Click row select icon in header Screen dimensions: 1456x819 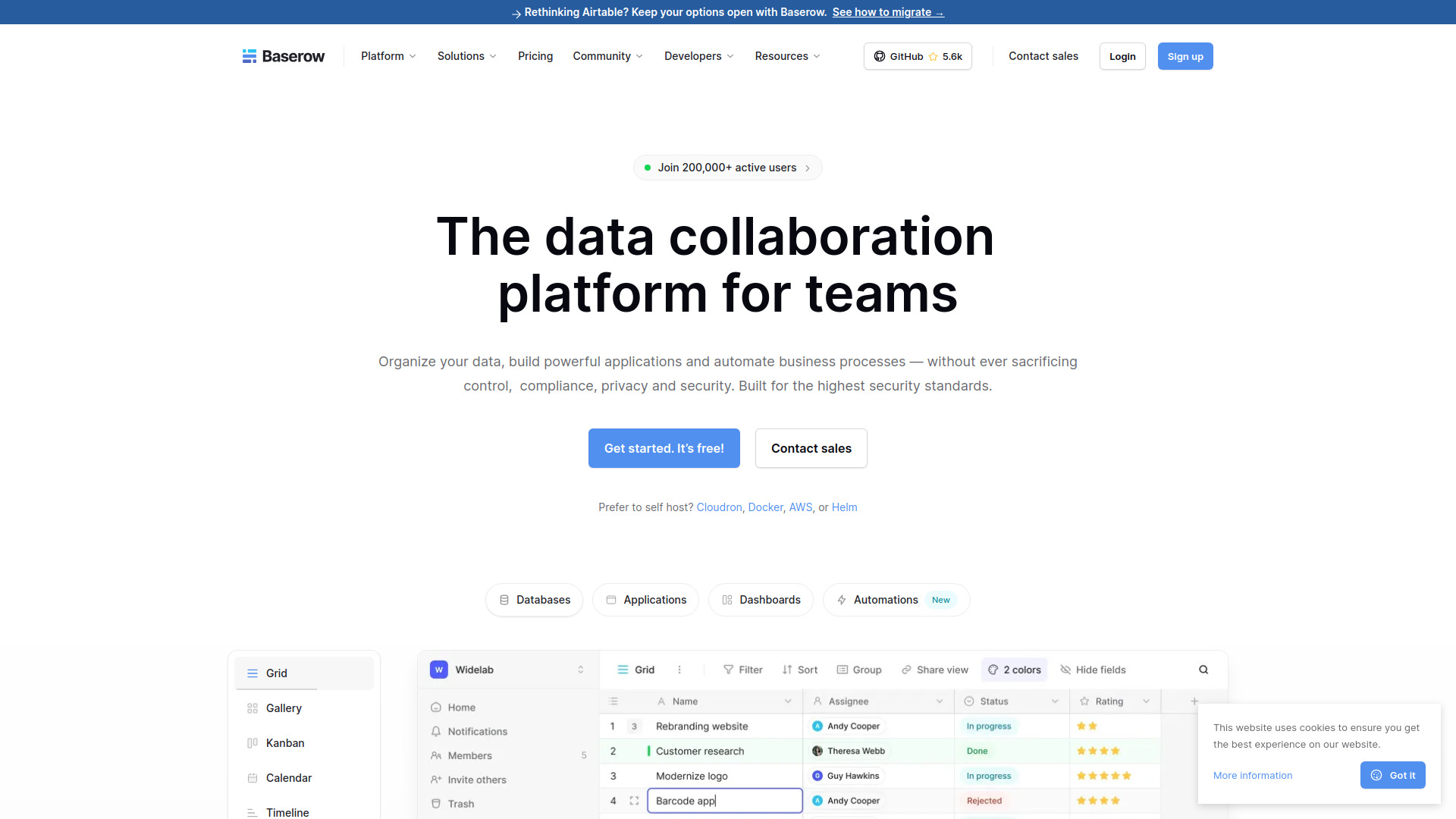tap(613, 701)
